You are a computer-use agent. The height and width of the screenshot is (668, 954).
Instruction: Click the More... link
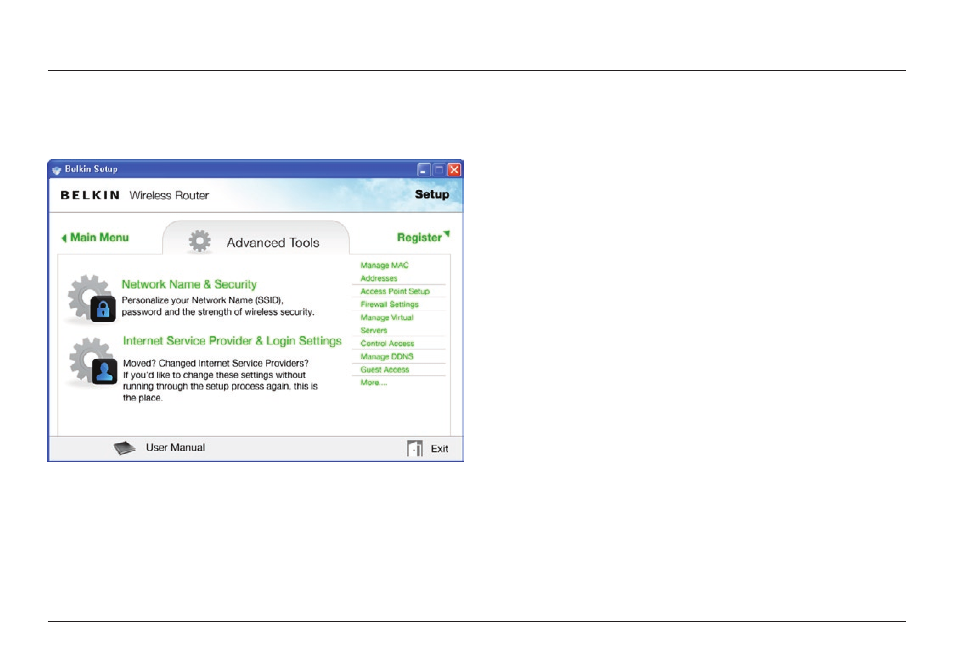[x=374, y=383]
